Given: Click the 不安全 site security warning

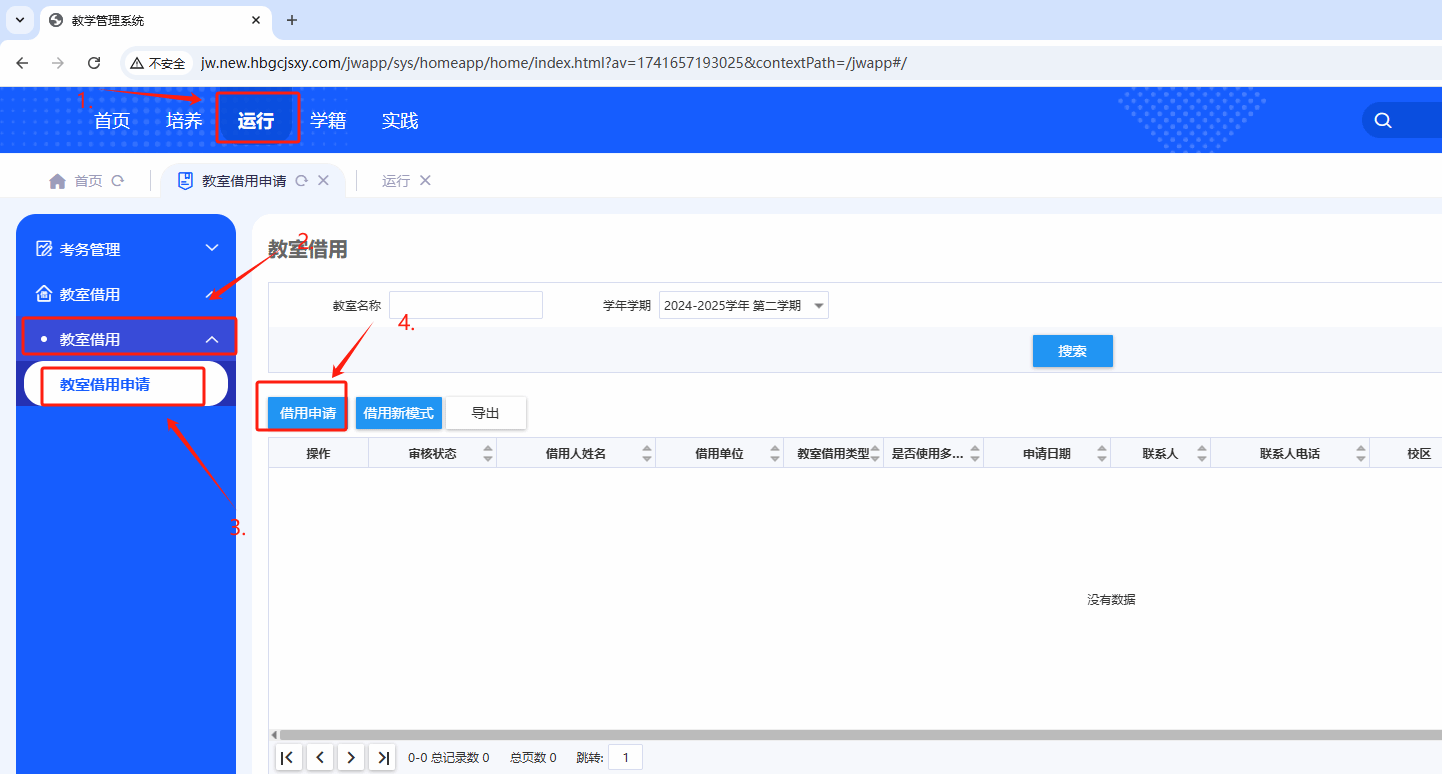Looking at the screenshot, I should [x=158, y=63].
